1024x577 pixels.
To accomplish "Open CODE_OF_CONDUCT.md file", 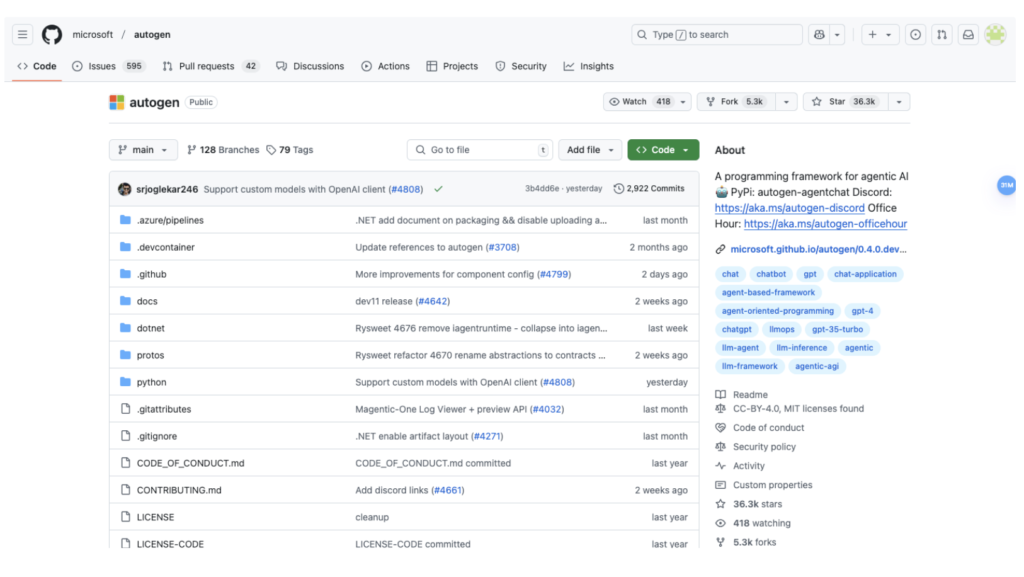I will [x=191, y=463].
